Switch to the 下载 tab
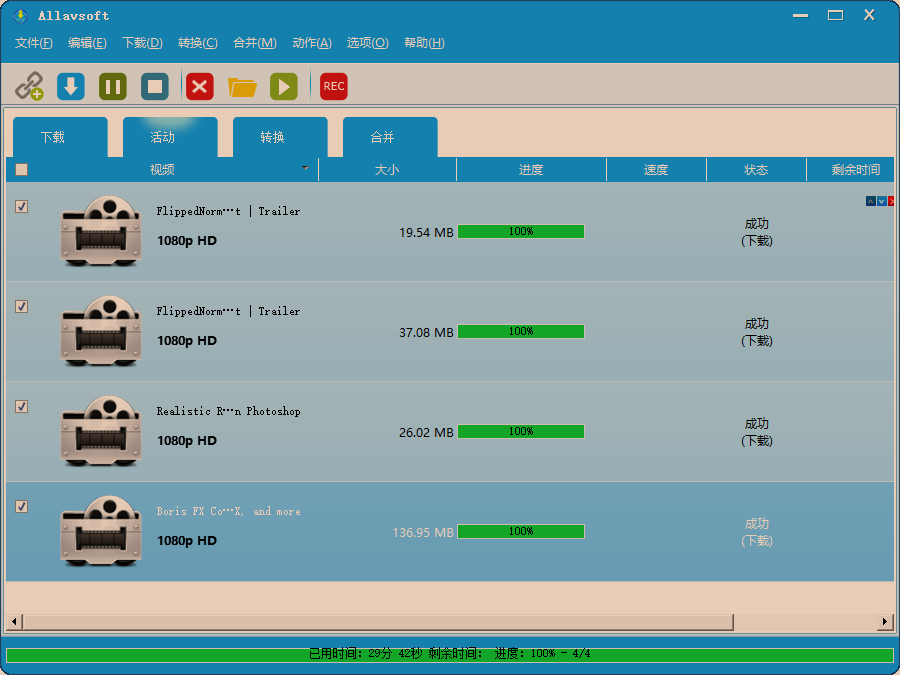 (x=60, y=137)
